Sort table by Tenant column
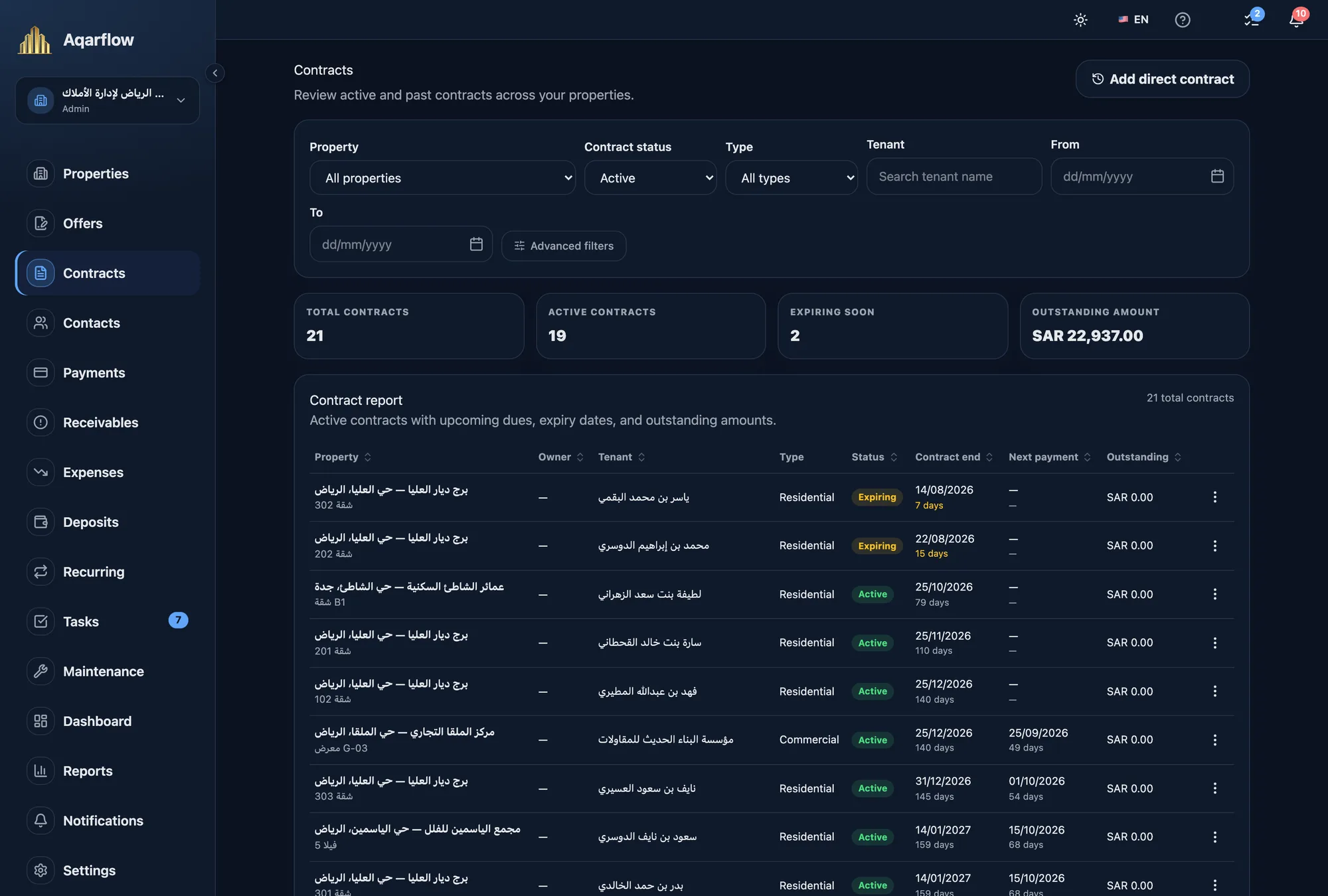Image resolution: width=1328 pixels, height=896 pixels. click(x=622, y=457)
